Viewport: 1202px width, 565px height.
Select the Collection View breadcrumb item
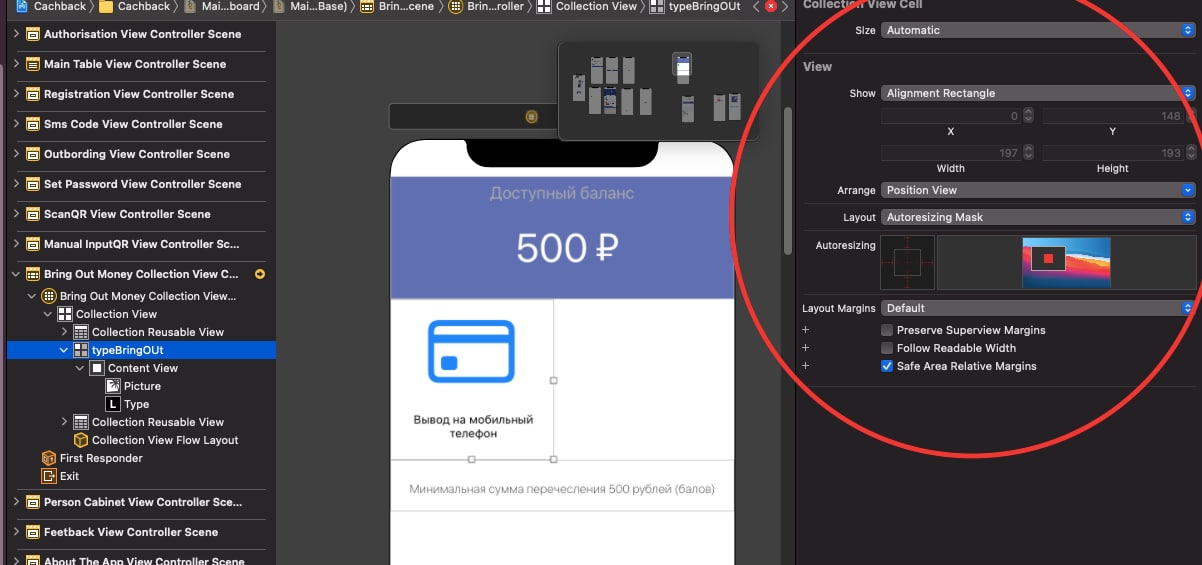587,6
